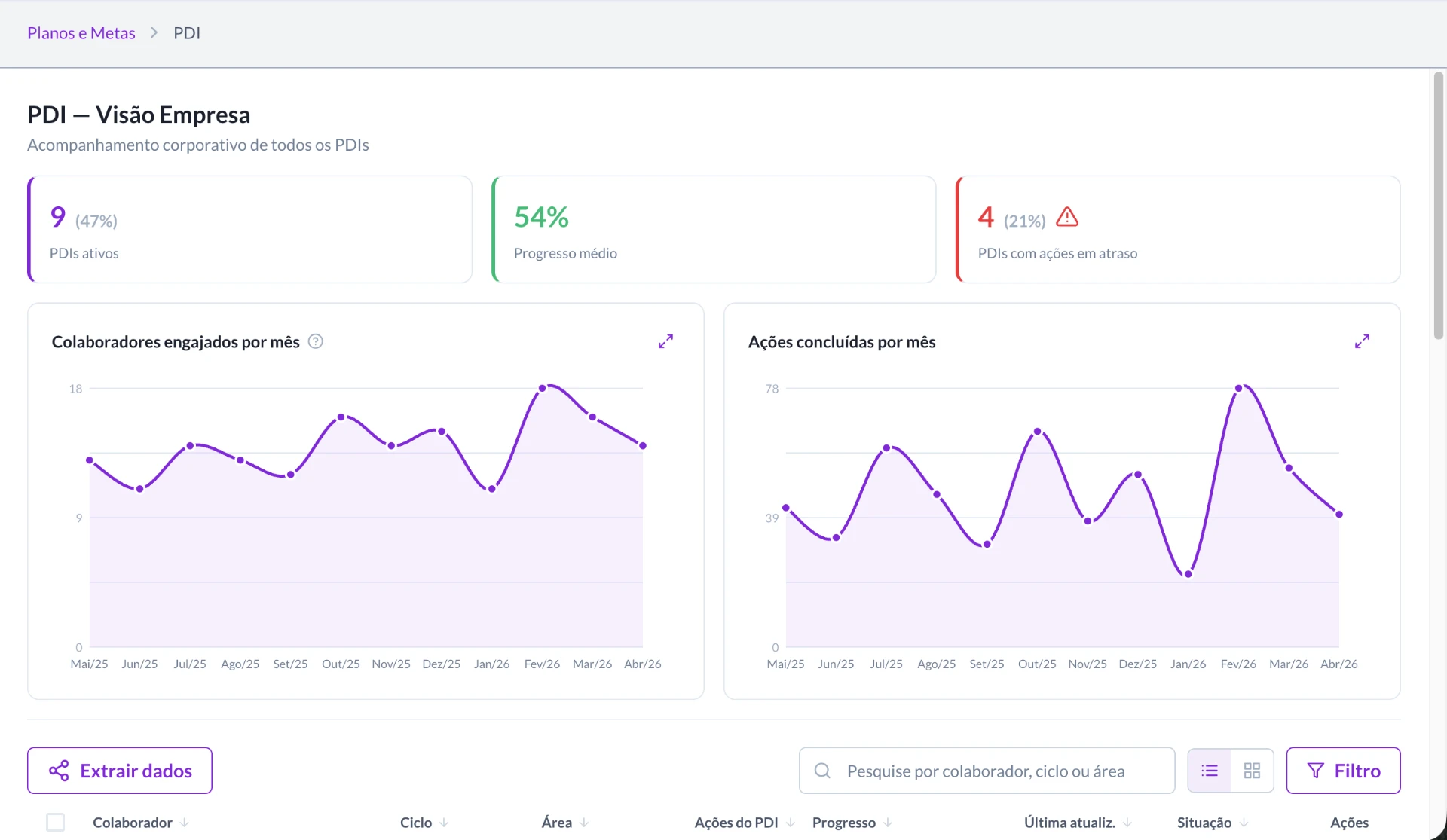1447x840 pixels.
Task: Open the PDIs ativos card
Action: click(x=249, y=230)
